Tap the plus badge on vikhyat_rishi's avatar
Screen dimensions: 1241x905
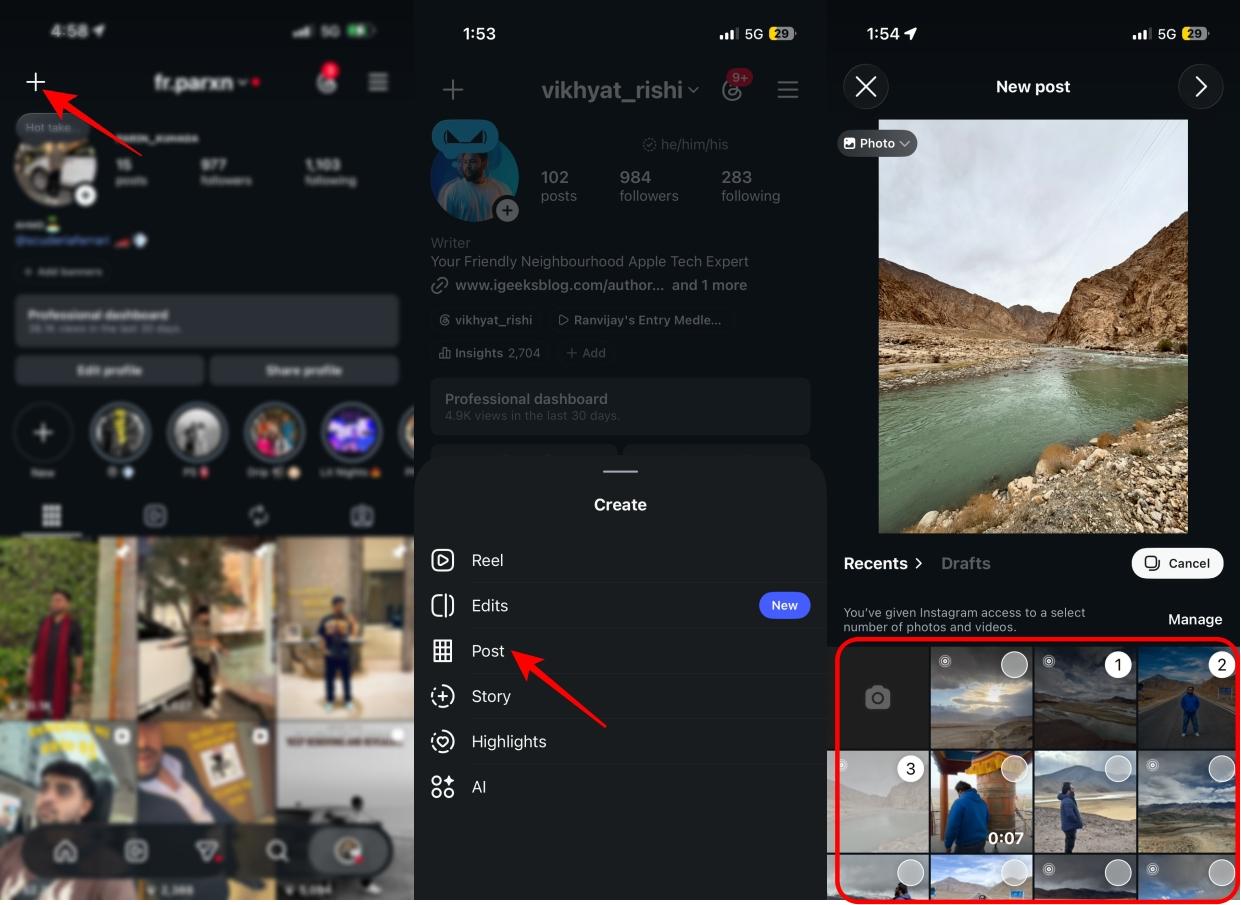coord(507,210)
